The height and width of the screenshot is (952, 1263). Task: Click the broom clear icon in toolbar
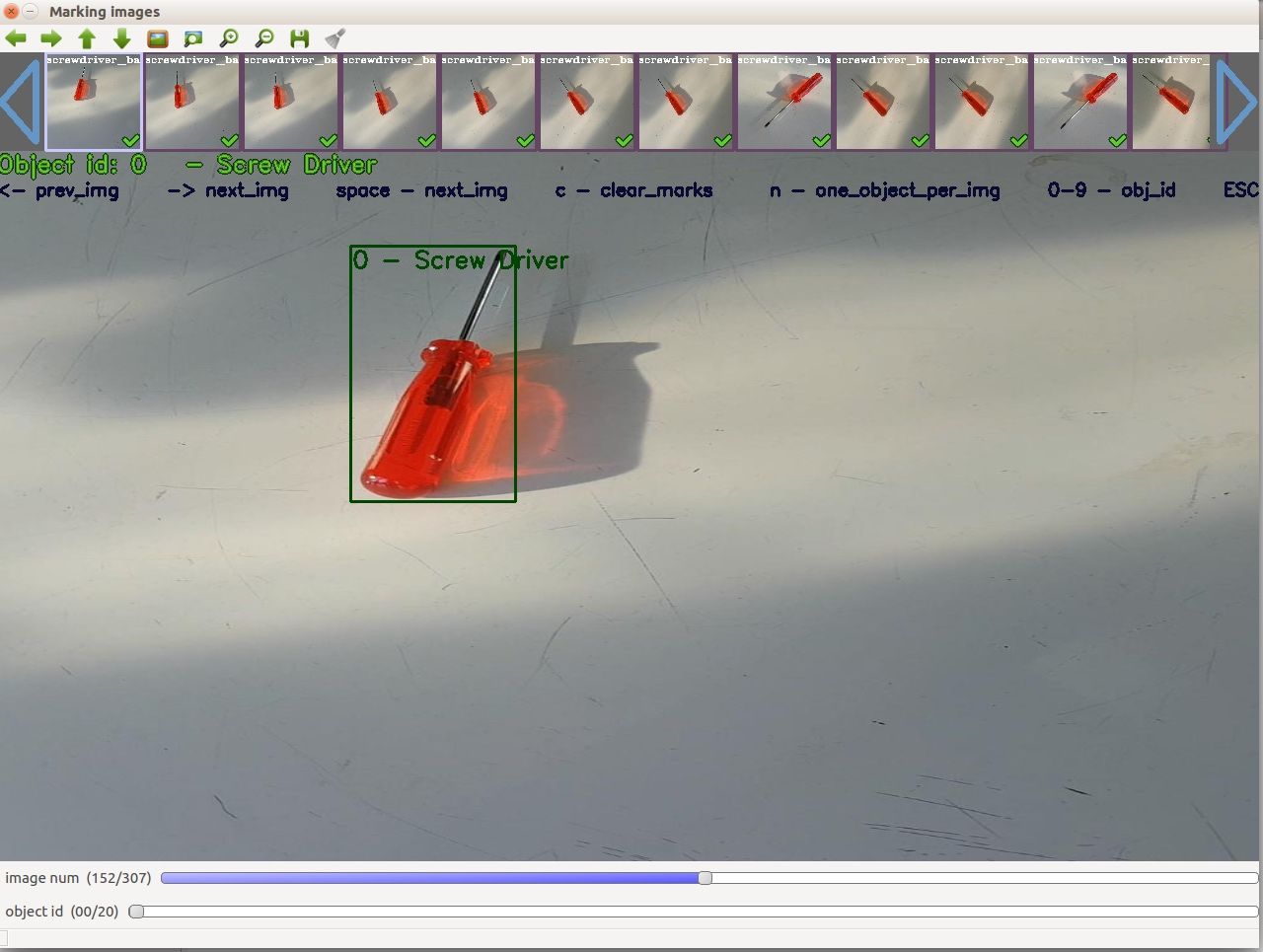tap(335, 38)
